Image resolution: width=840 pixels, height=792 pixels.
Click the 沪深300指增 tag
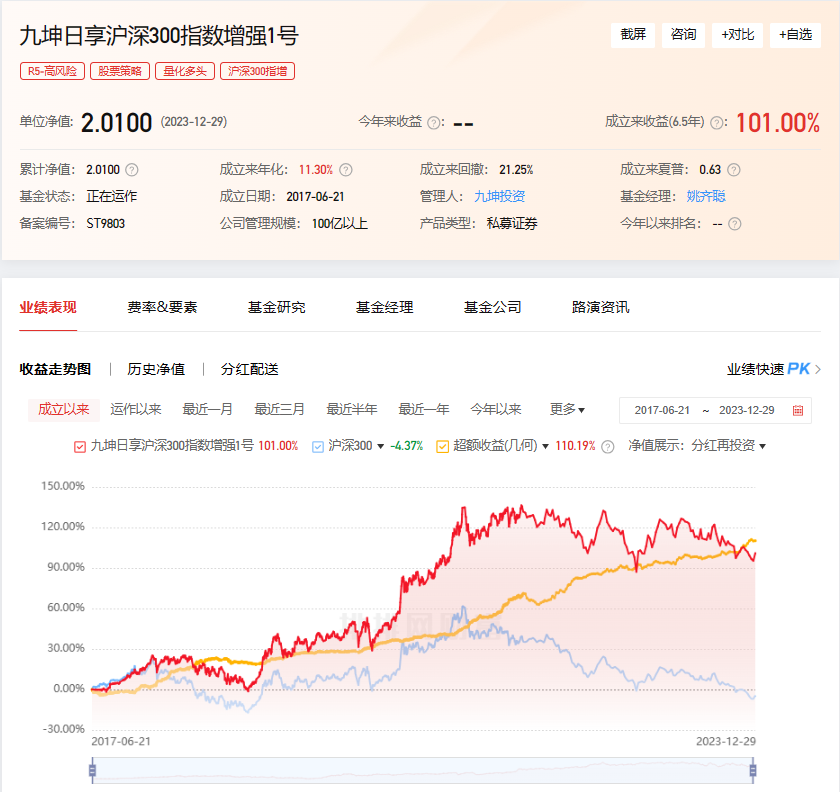click(x=258, y=71)
